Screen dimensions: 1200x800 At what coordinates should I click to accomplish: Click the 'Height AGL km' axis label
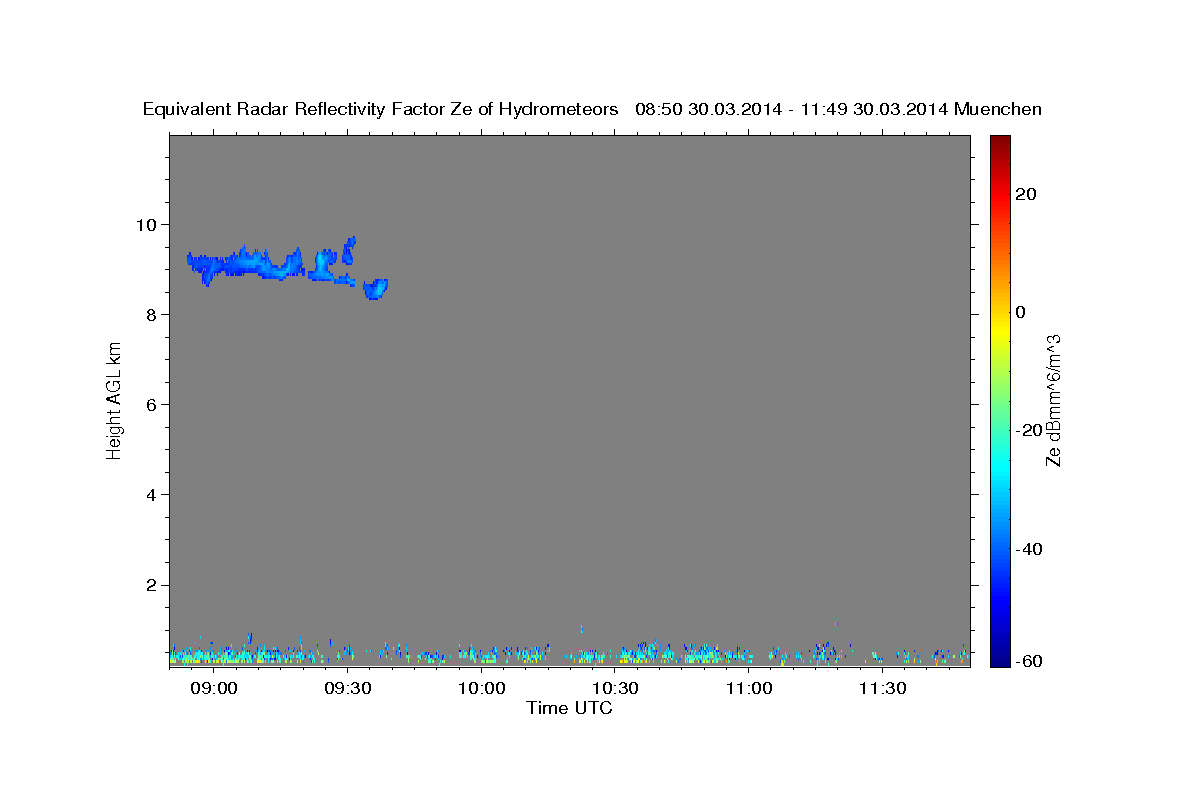(x=114, y=400)
